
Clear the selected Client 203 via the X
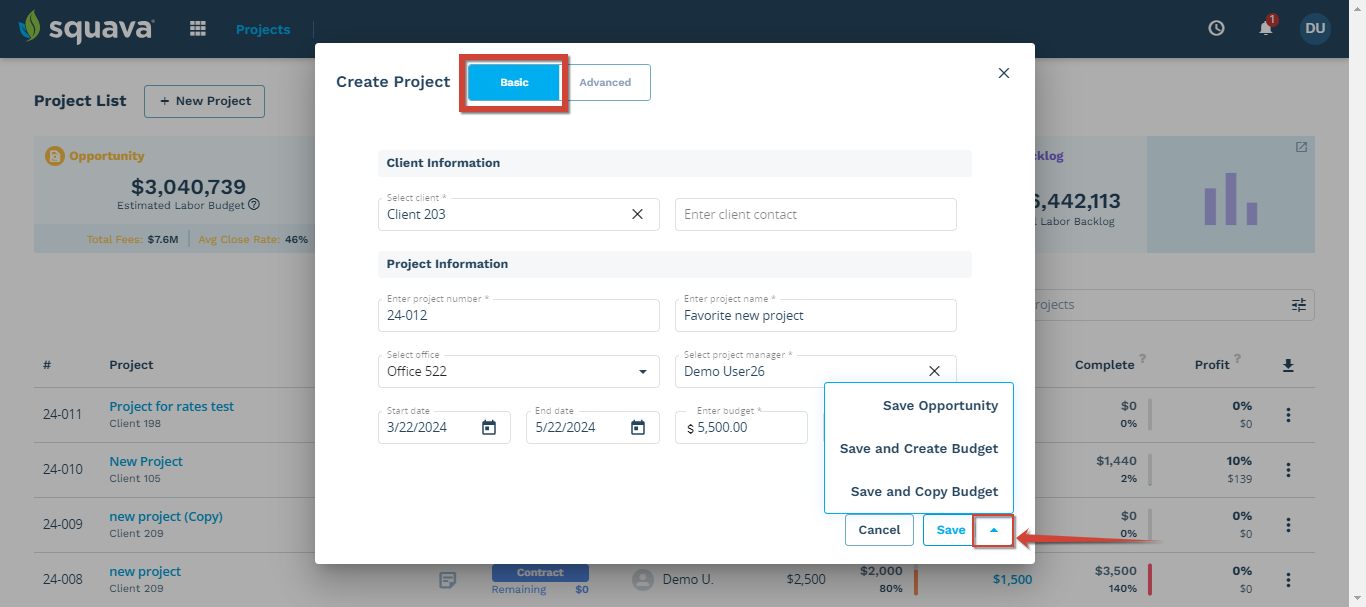point(637,213)
